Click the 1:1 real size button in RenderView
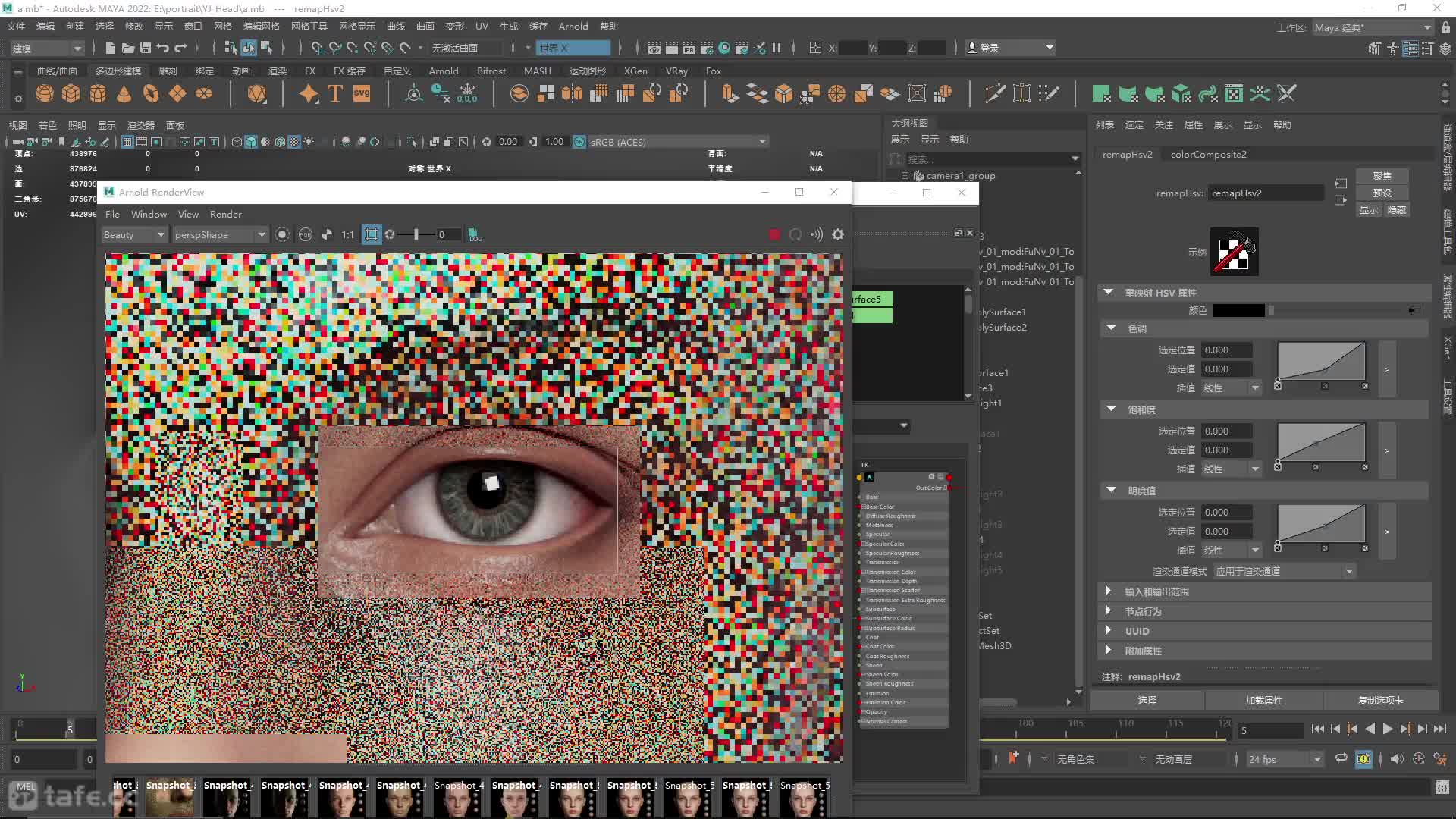Screen dimensions: 1456x819 point(348,234)
